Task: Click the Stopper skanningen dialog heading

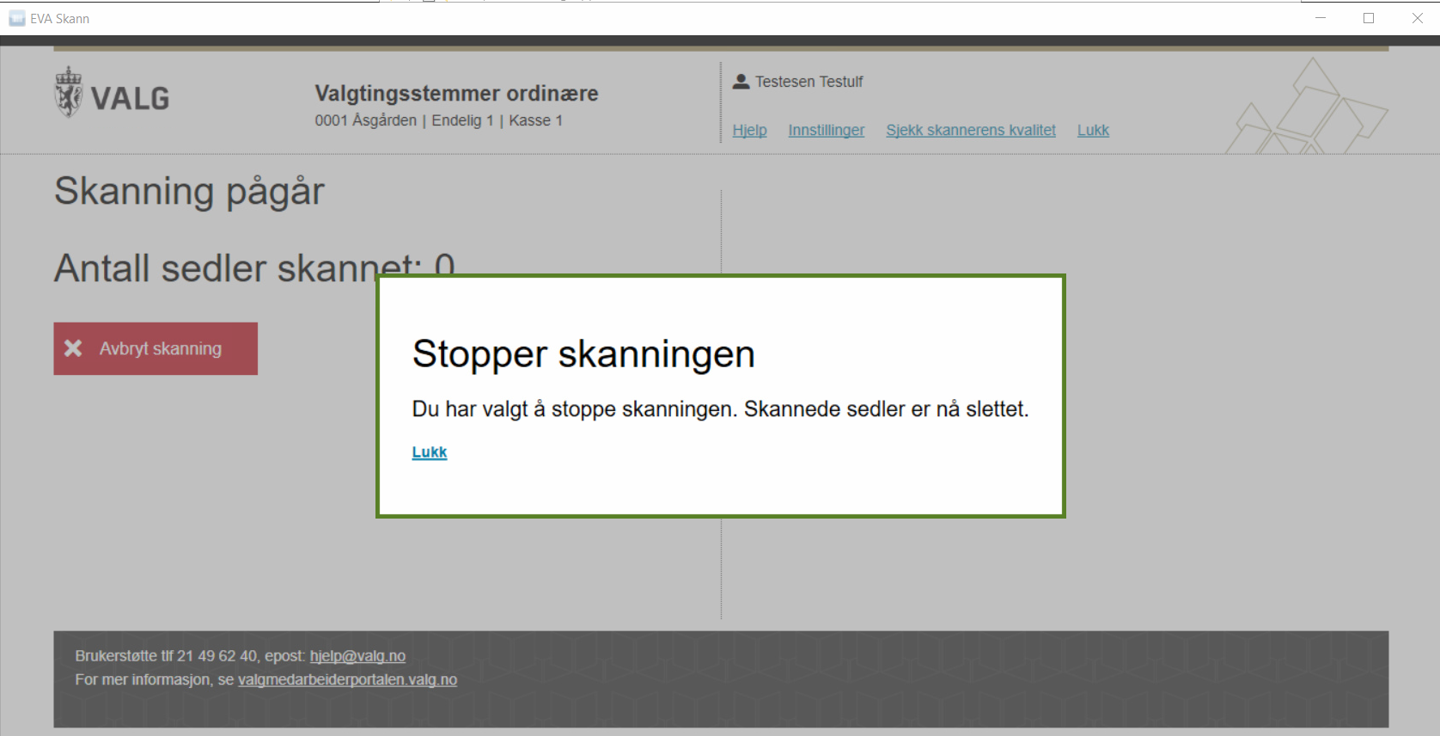Action: coord(583,354)
